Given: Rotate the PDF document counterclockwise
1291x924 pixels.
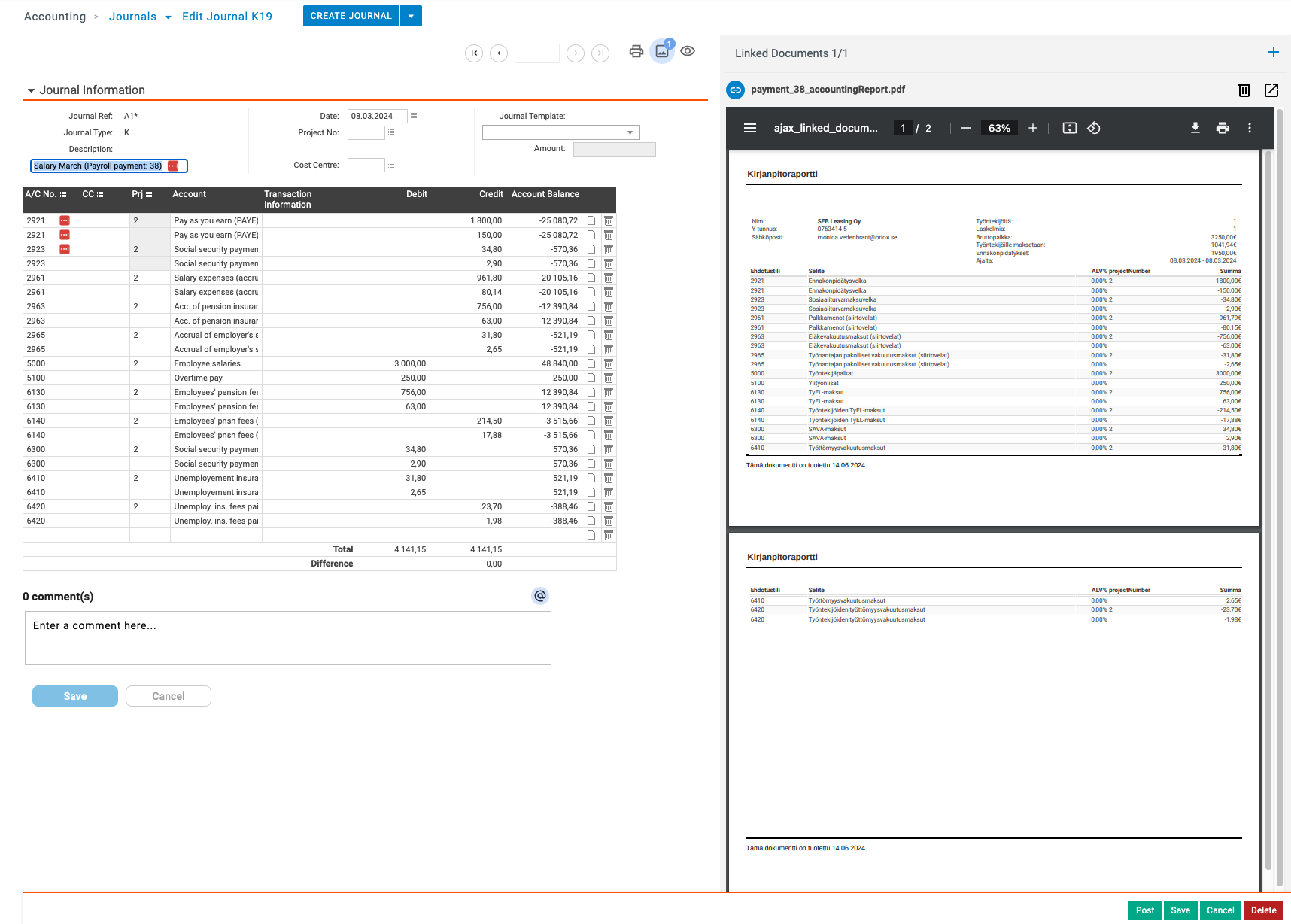Looking at the screenshot, I should pos(1094,129).
